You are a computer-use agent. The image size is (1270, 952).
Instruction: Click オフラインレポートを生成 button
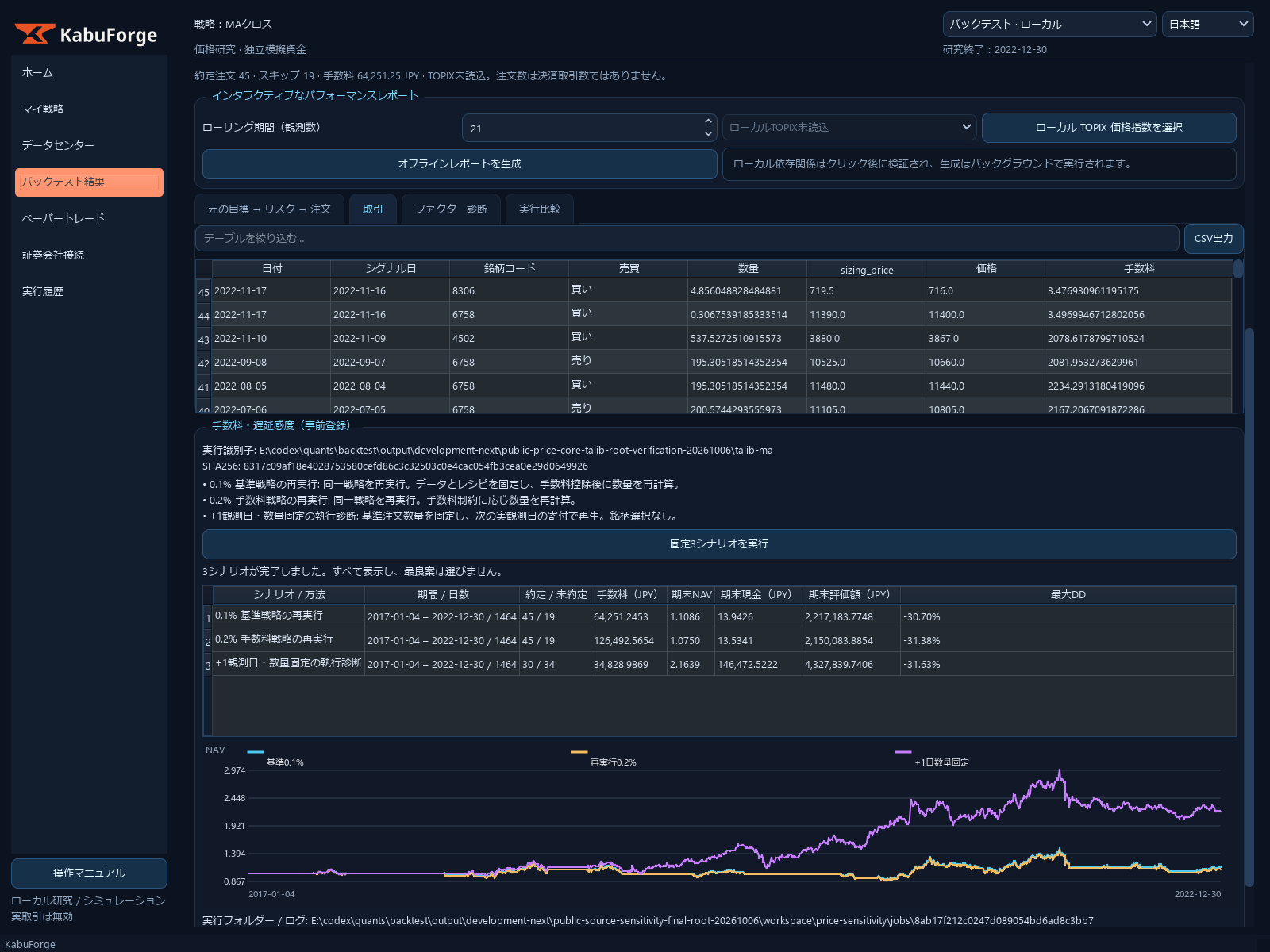click(x=460, y=163)
